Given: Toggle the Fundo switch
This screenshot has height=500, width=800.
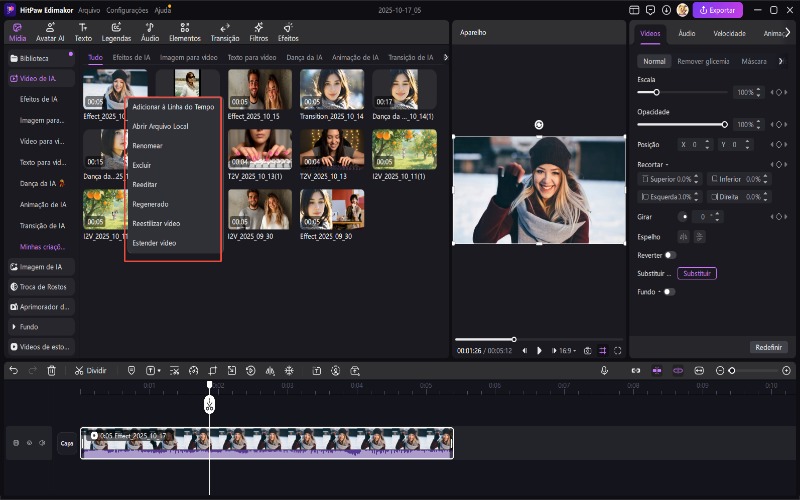Looking at the screenshot, I should [669, 292].
